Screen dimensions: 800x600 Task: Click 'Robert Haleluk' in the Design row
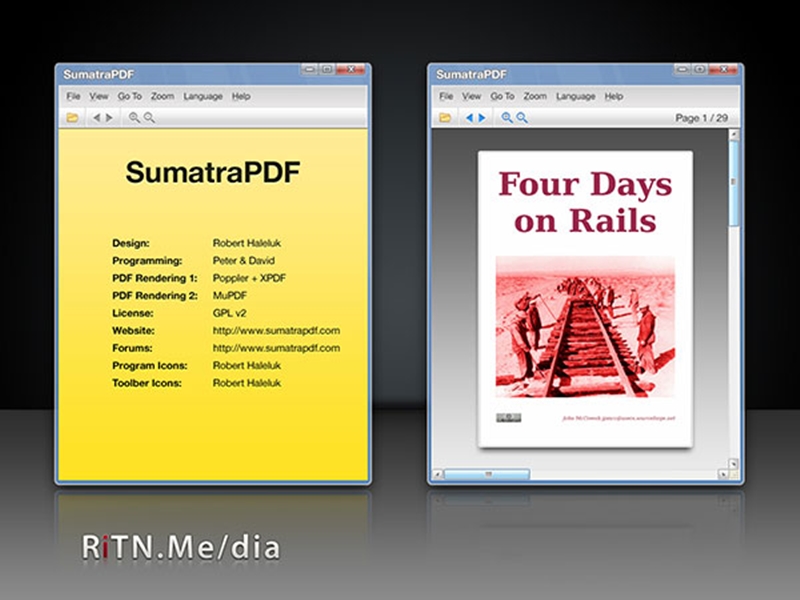[x=247, y=243]
